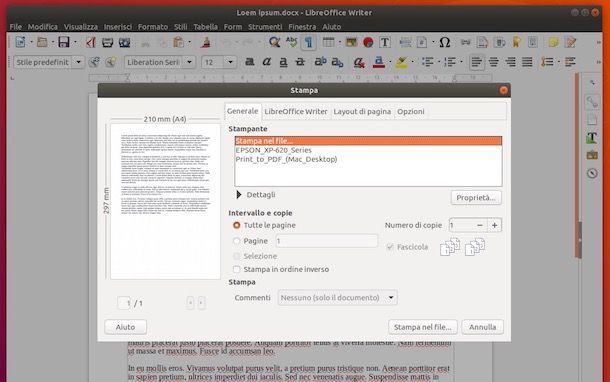This screenshot has width=610, height=382.
Task: Click the Bold formatting icon
Action: [249, 61]
